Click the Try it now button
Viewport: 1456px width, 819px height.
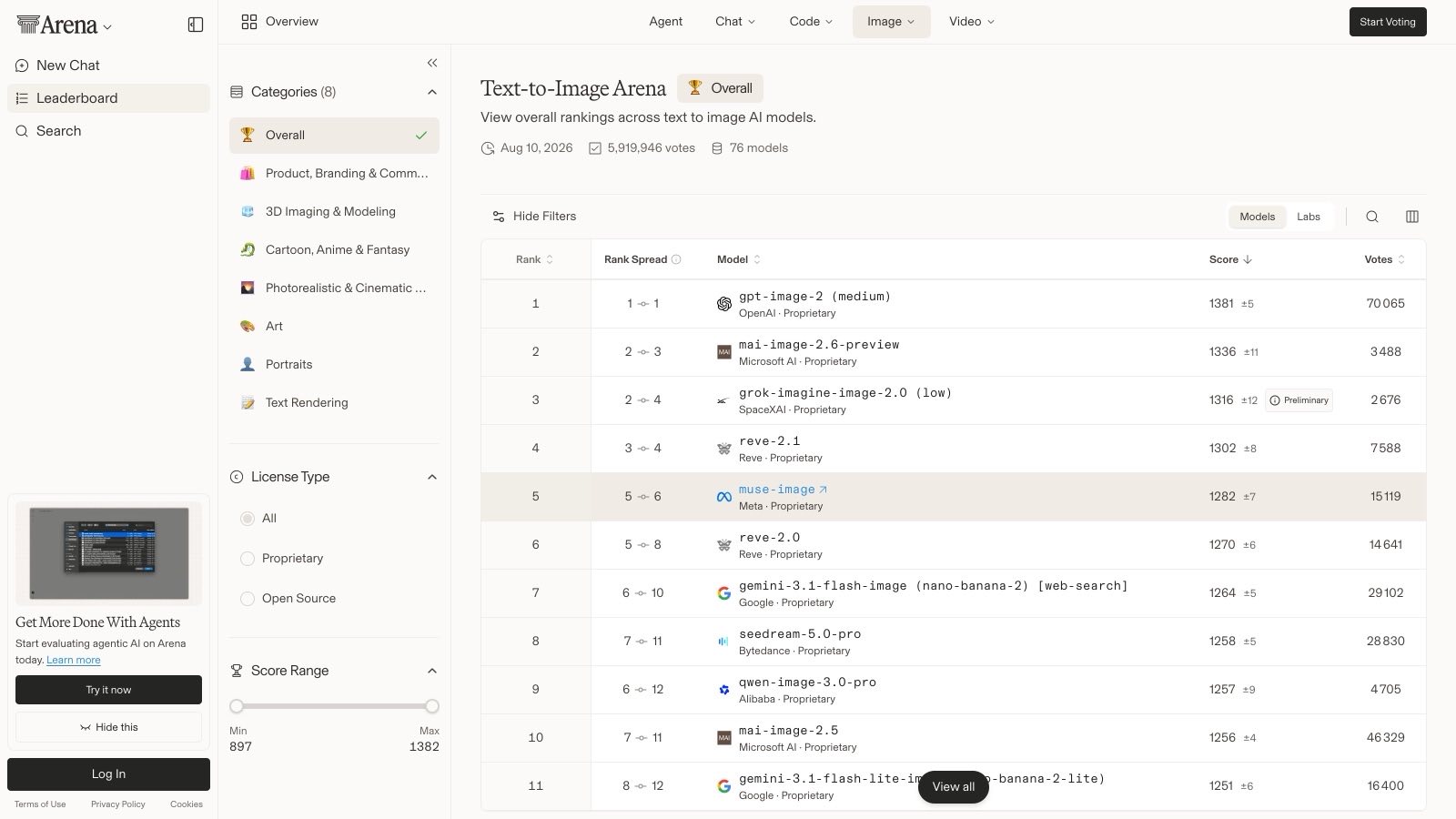(108, 690)
